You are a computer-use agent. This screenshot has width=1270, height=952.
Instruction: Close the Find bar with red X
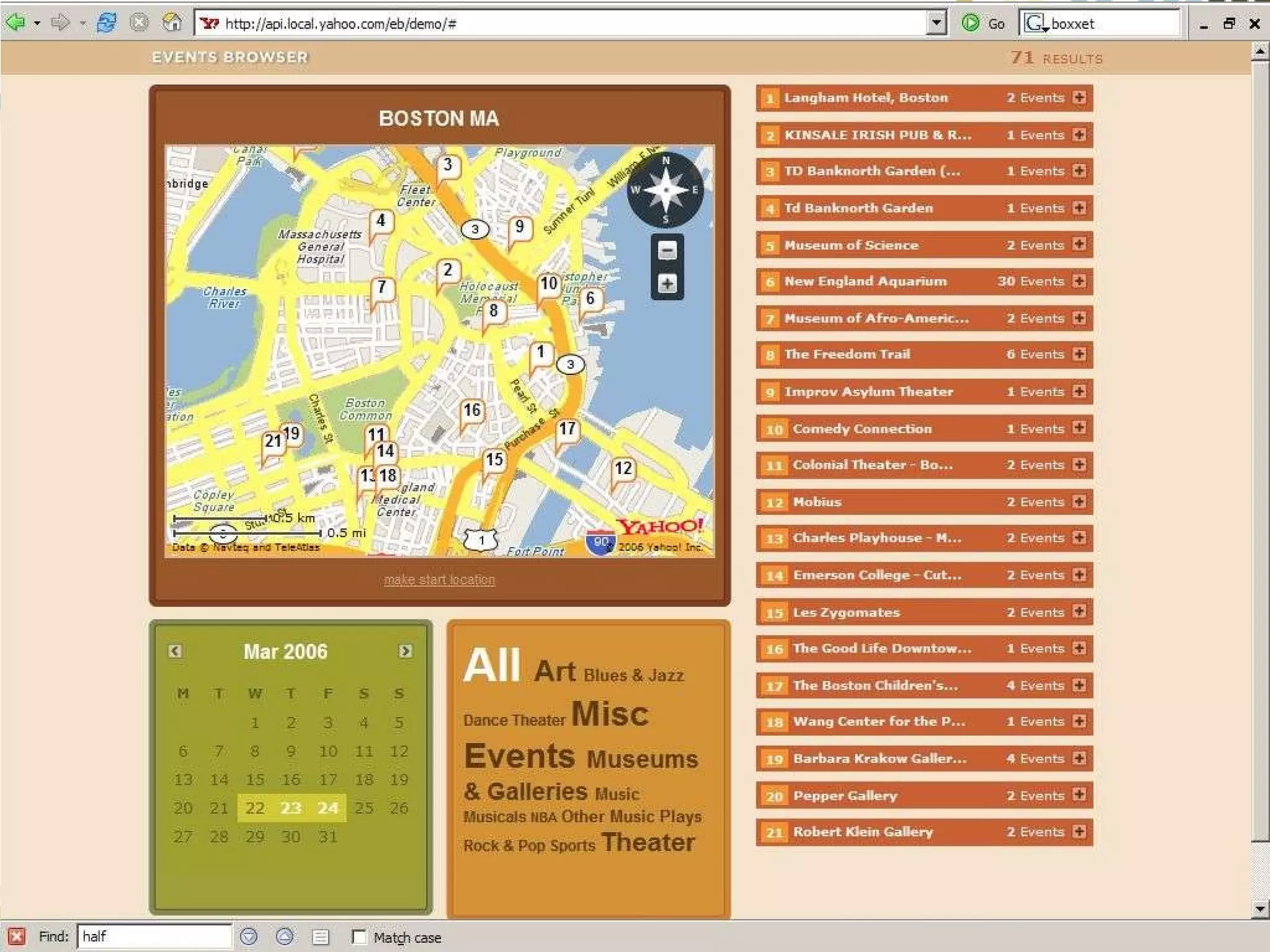[x=17, y=936]
